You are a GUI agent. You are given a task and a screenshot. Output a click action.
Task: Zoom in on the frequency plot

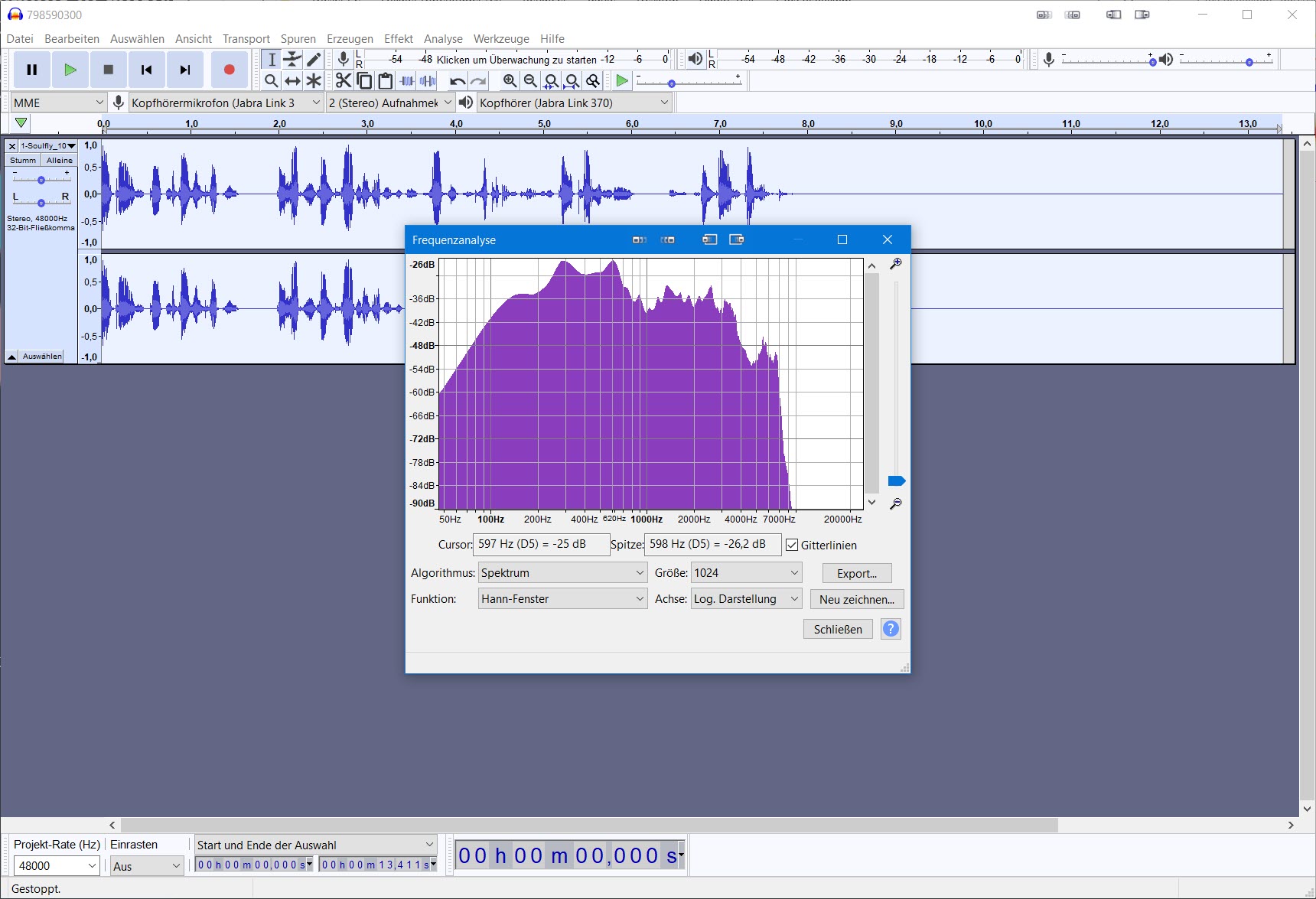pyautogui.click(x=895, y=264)
